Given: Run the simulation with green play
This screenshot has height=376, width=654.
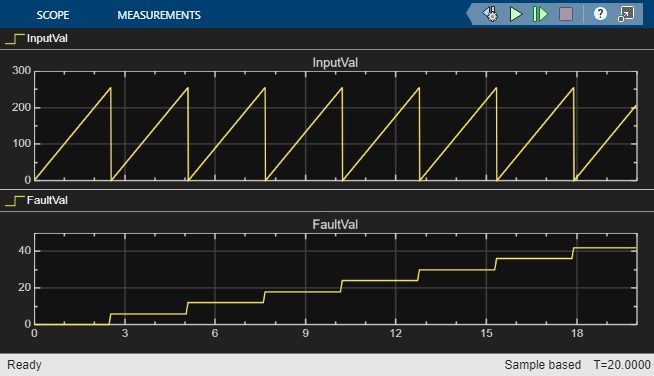Looking at the screenshot, I should pos(516,14).
